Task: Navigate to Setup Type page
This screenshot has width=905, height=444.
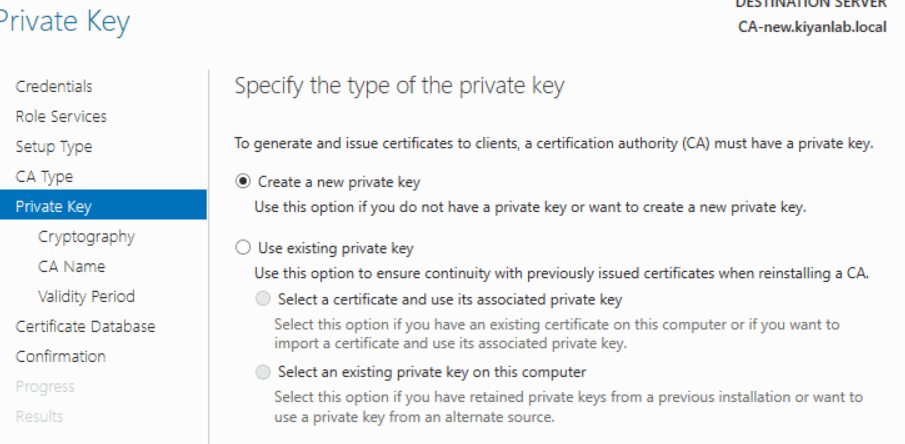Action: pos(54,146)
